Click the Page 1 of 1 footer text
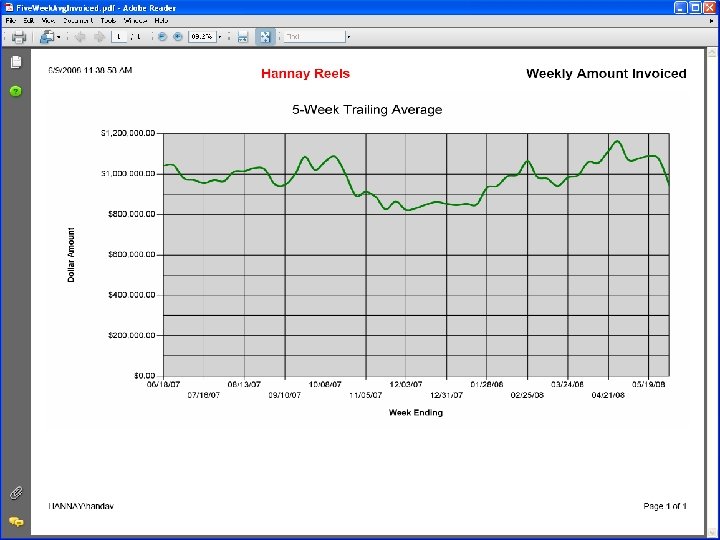The image size is (720, 540). click(x=665, y=506)
